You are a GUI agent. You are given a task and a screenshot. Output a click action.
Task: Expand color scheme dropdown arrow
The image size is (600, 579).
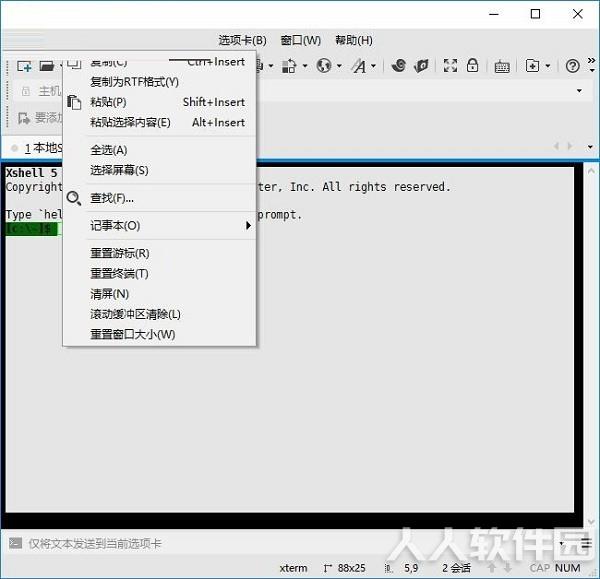[305, 66]
